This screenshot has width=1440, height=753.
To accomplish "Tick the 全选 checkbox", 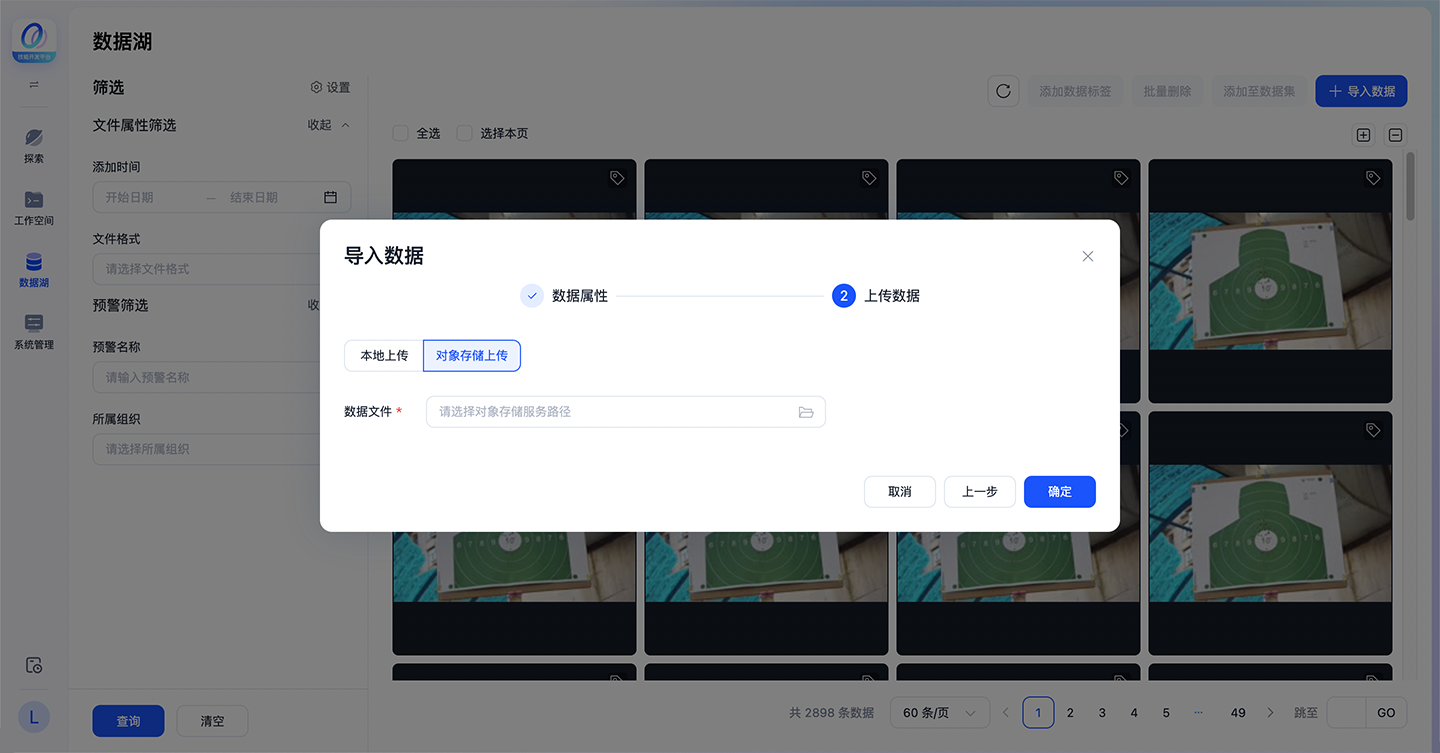I will (400, 133).
